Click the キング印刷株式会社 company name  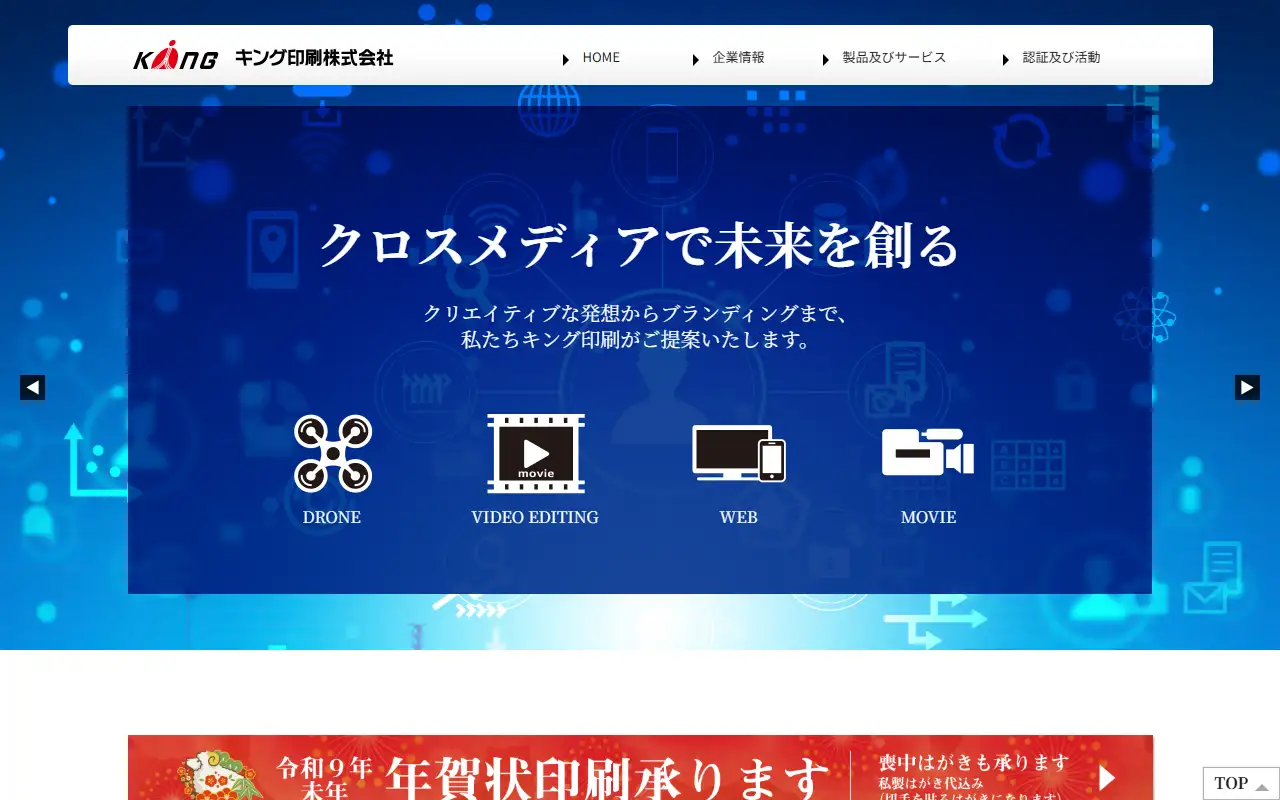pyautogui.click(x=314, y=57)
